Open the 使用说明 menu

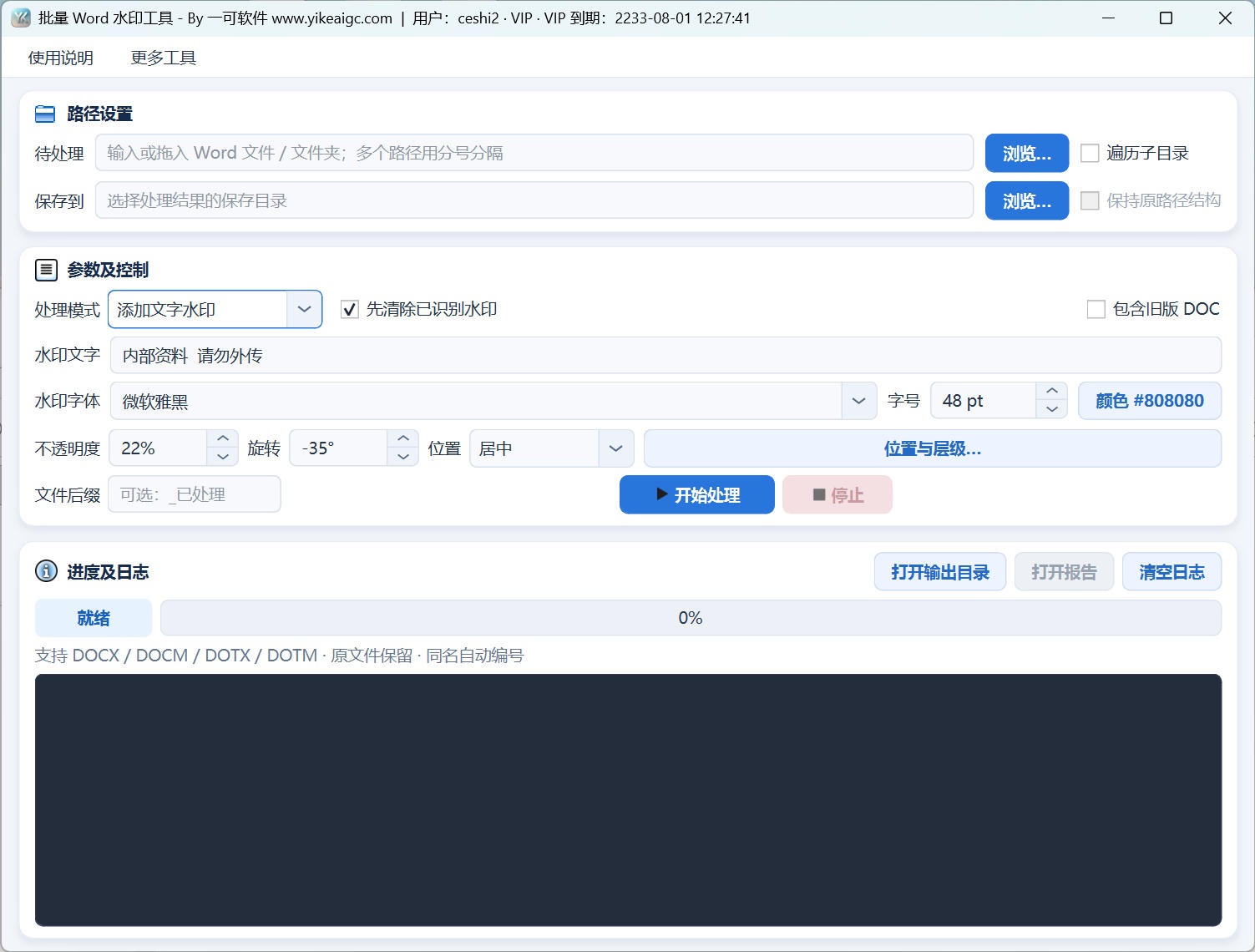coord(61,58)
